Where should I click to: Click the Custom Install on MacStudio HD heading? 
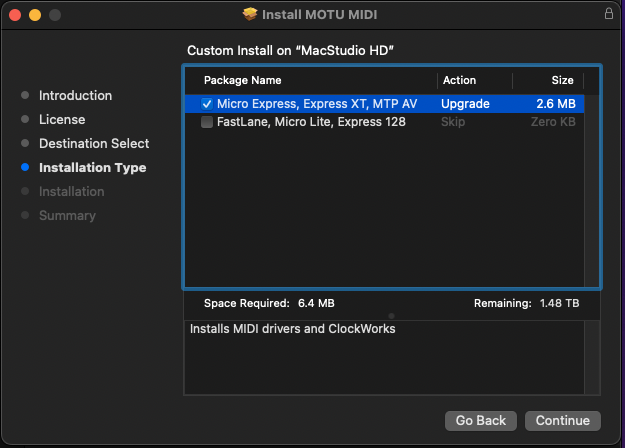(x=290, y=51)
